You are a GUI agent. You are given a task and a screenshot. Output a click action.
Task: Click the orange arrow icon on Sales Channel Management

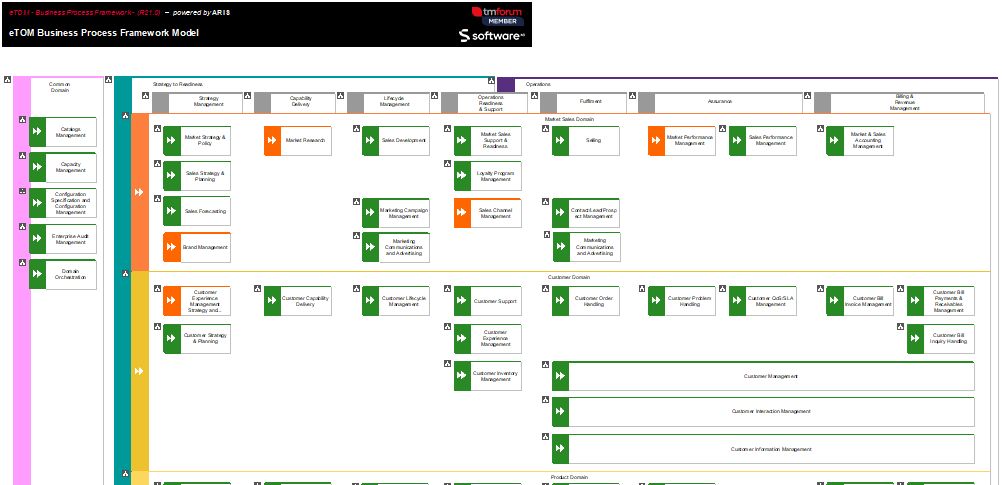click(462, 212)
